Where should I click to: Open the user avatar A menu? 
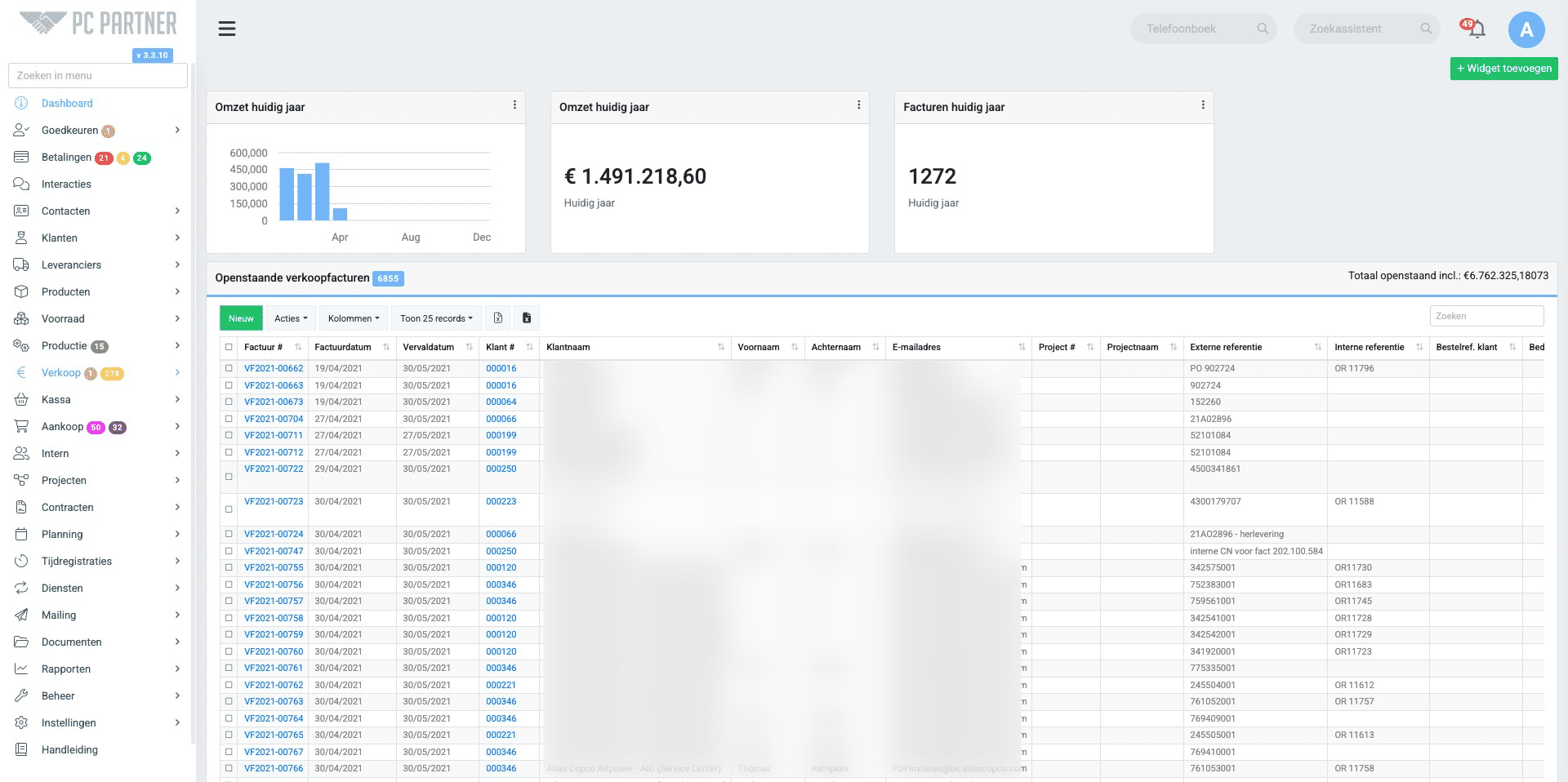point(1526,30)
